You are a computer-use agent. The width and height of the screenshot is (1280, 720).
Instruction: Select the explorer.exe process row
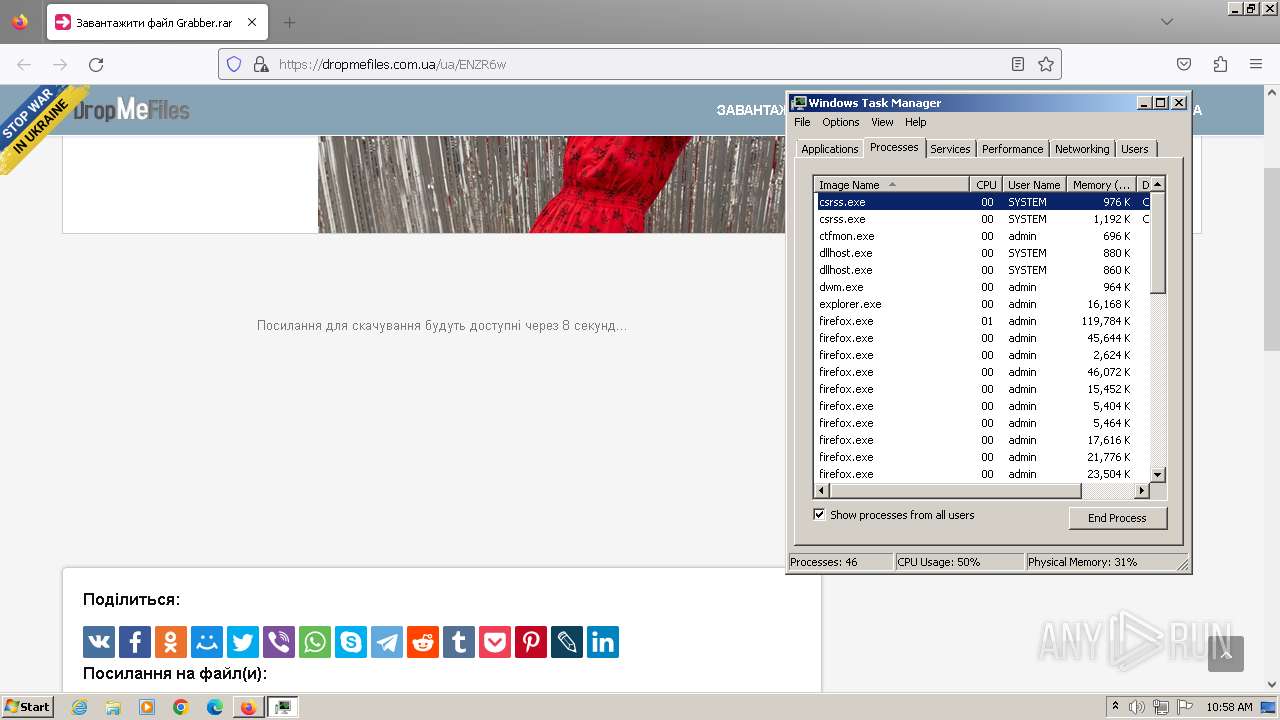tap(982, 304)
